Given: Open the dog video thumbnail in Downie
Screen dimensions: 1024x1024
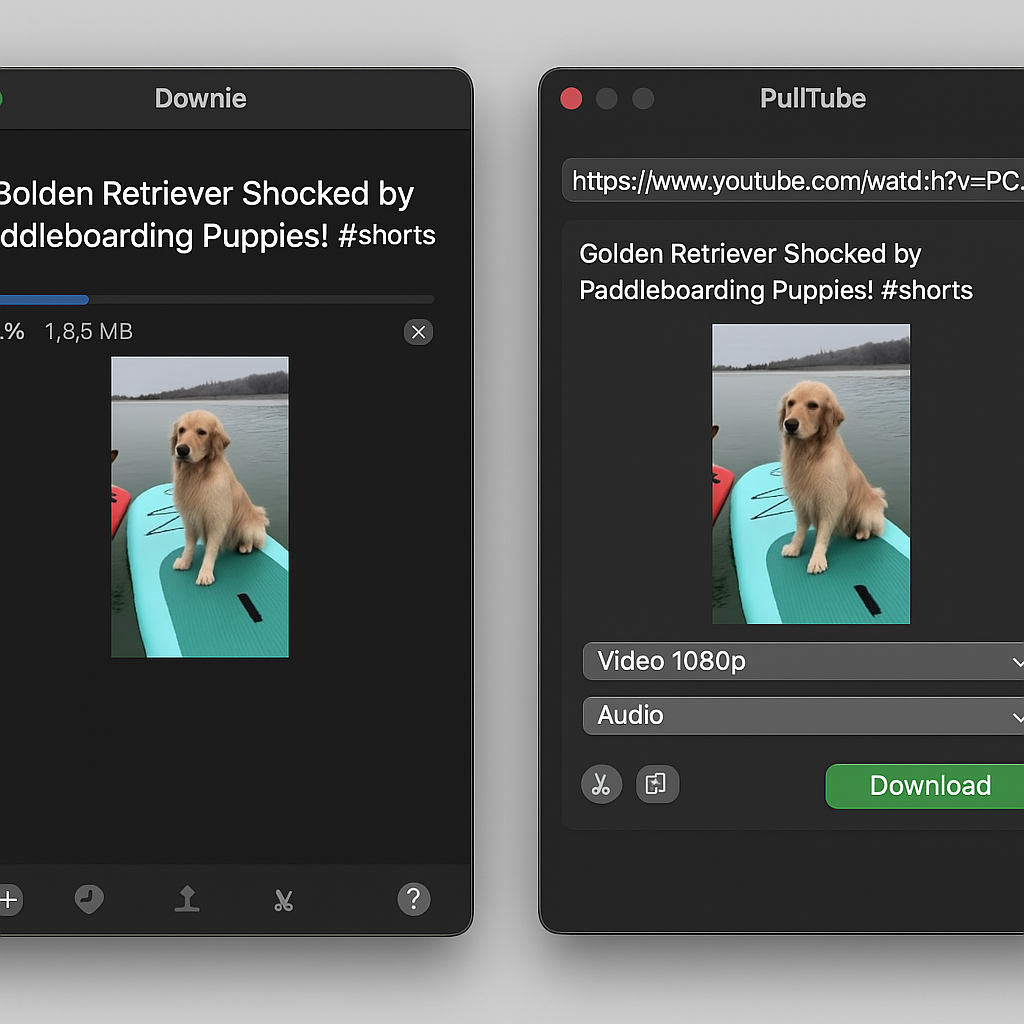Looking at the screenshot, I should click(x=200, y=507).
